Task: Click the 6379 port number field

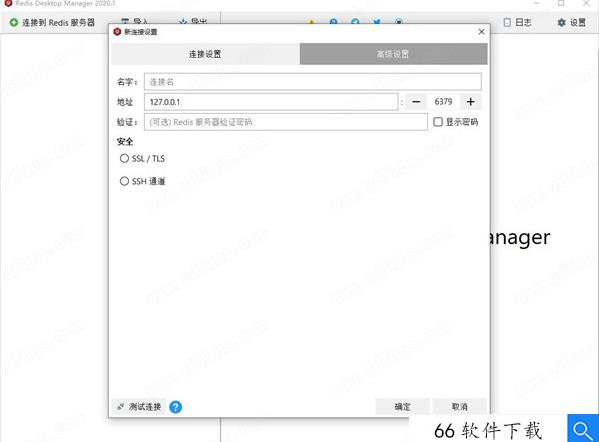Action: 443,102
